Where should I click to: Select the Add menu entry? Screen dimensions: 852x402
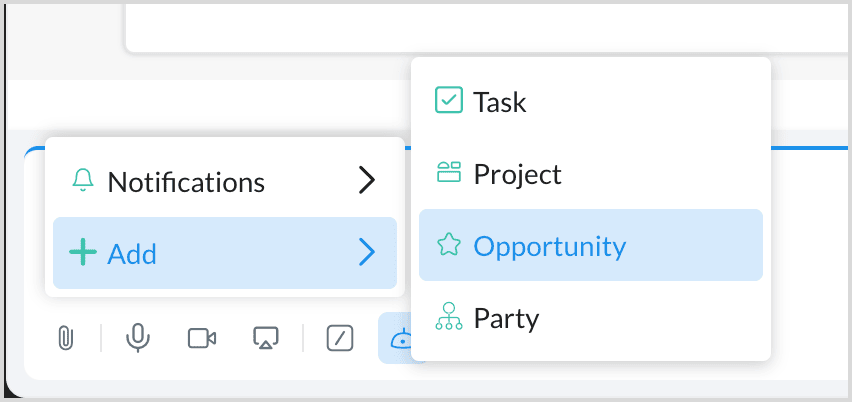132,254
